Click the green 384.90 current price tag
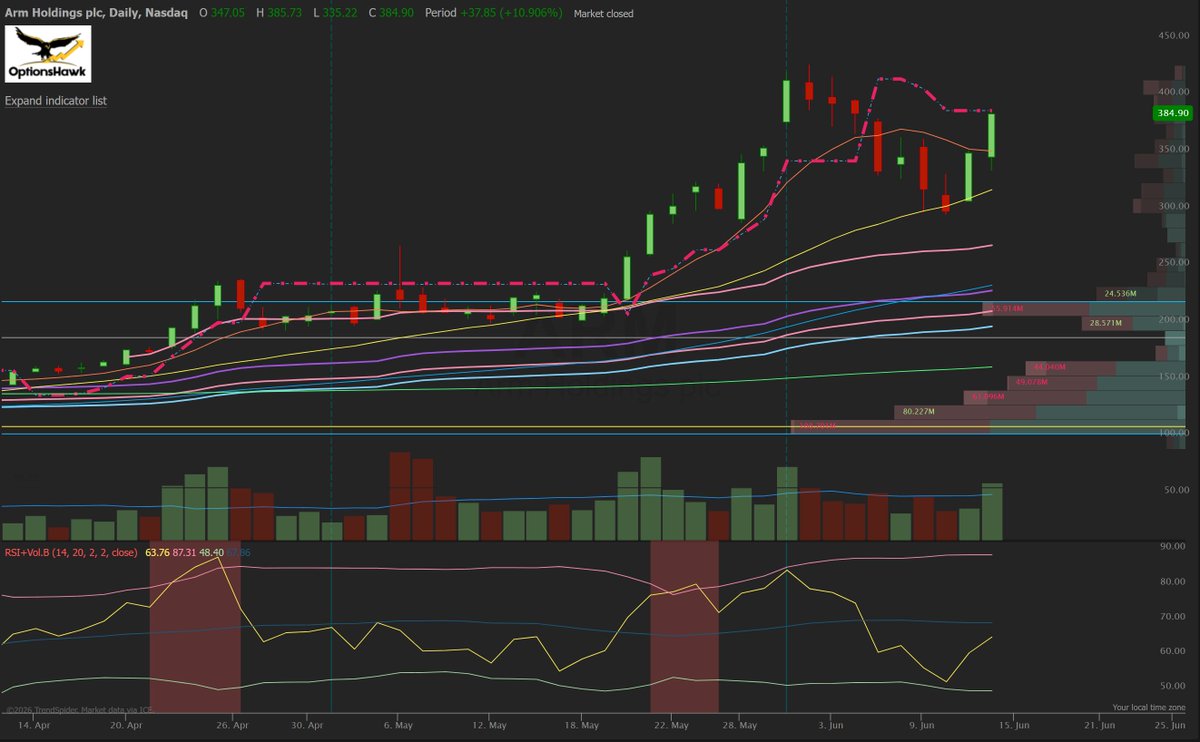The image size is (1200, 742). point(1172,113)
